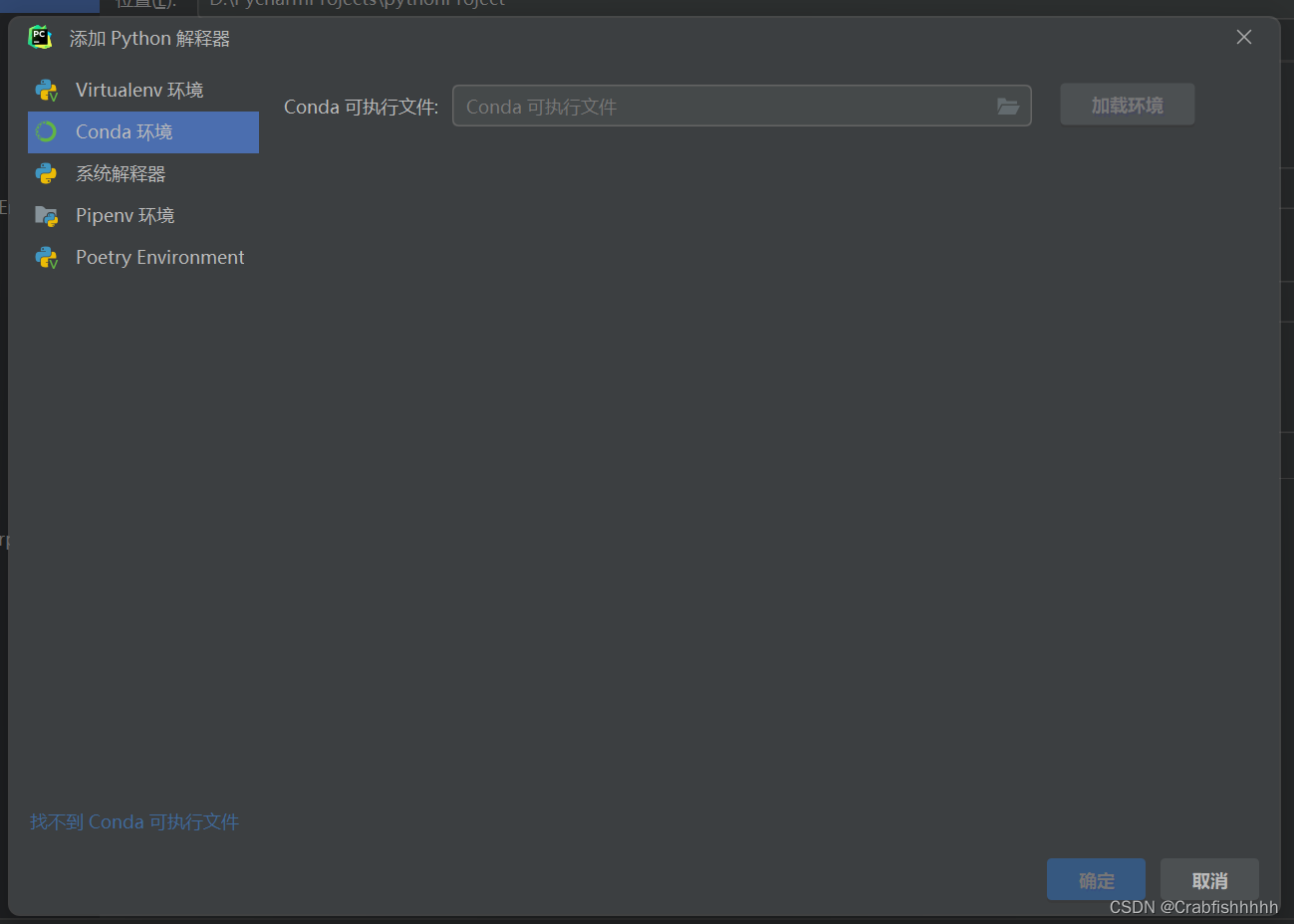Browse for the Conda executable via the folder icon

(x=1008, y=107)
